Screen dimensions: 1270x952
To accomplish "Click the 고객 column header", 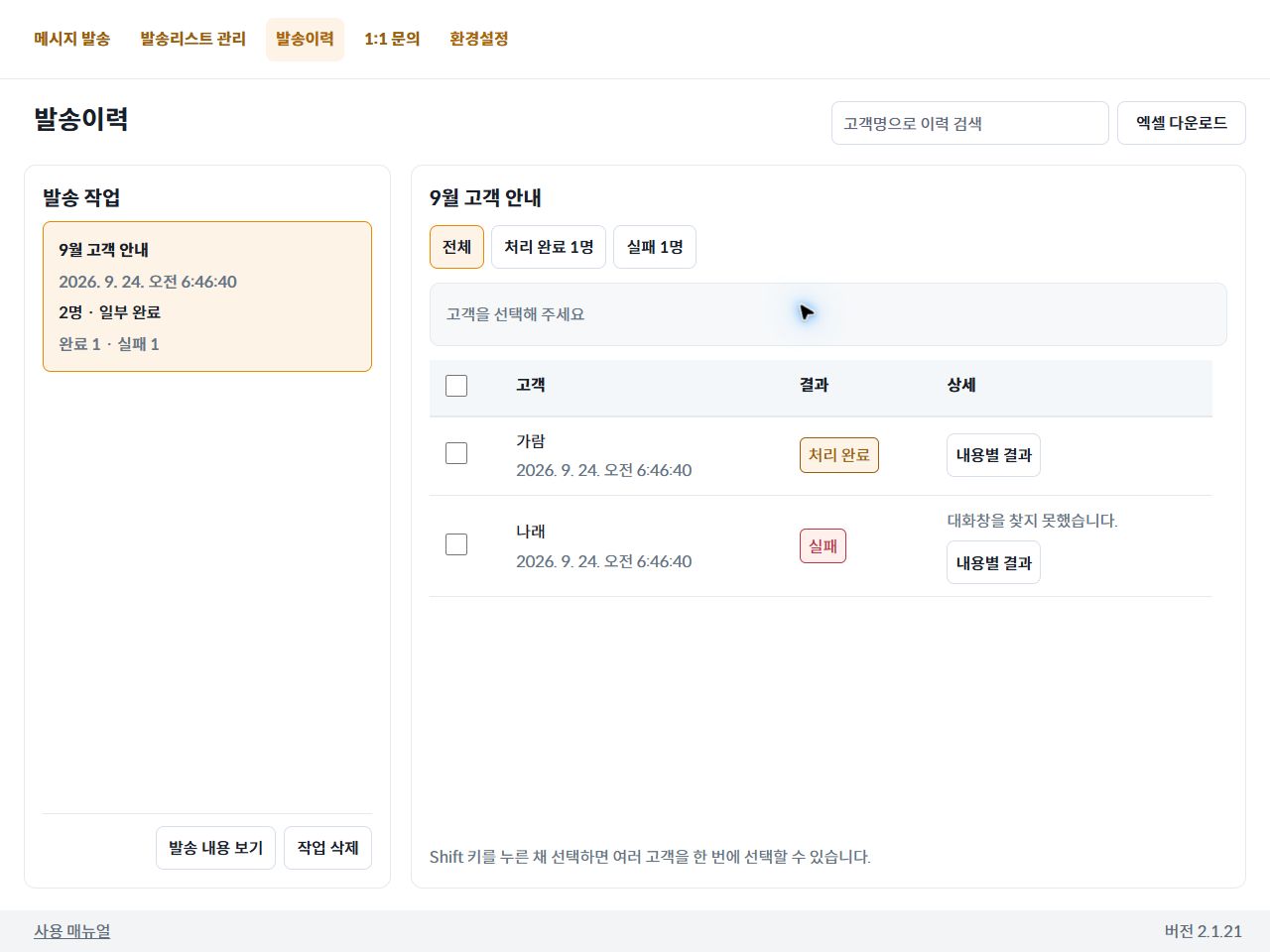I will tap(531, 385).
